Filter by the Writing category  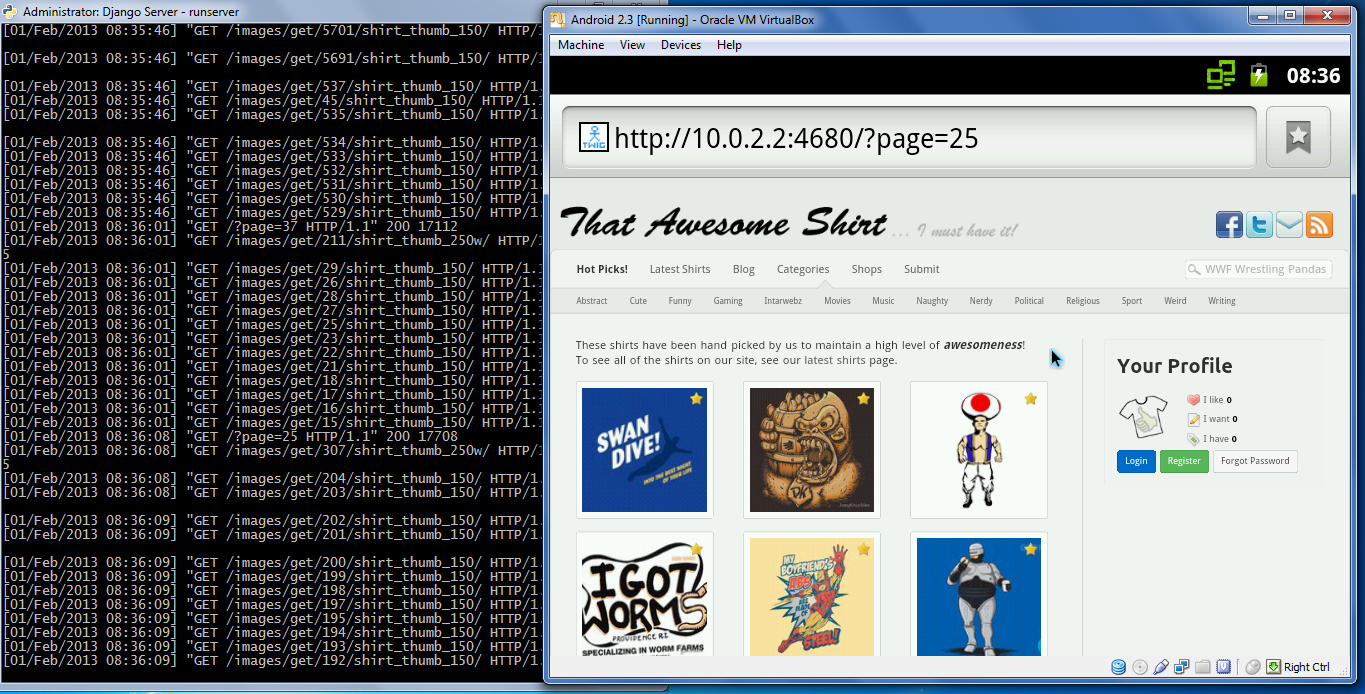1222,301
